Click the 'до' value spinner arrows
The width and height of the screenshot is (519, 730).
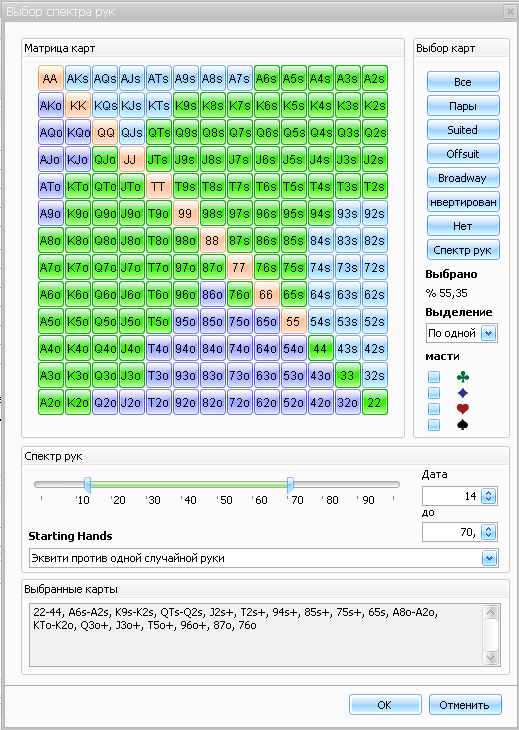coord(488,532)
